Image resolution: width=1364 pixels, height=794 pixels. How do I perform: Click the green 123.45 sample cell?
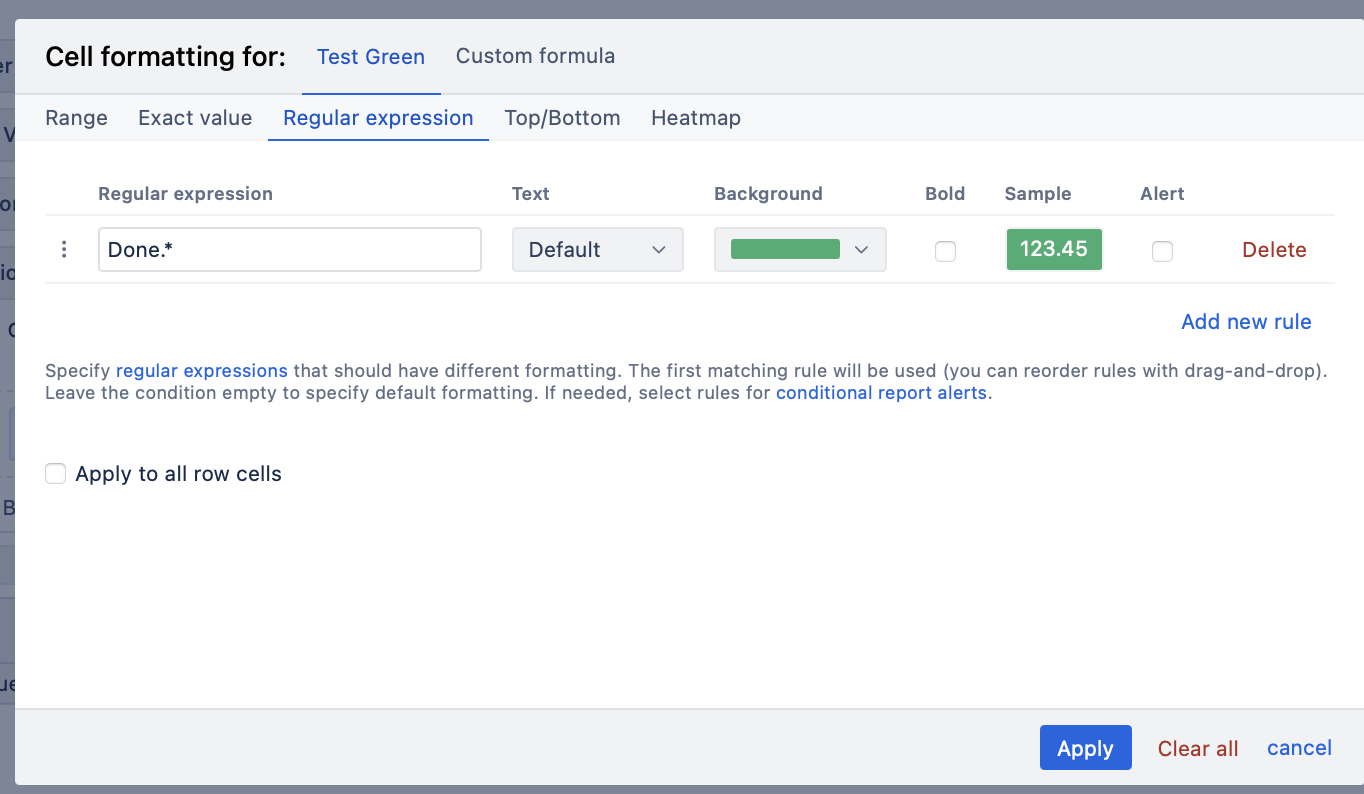click(1054, 249)
